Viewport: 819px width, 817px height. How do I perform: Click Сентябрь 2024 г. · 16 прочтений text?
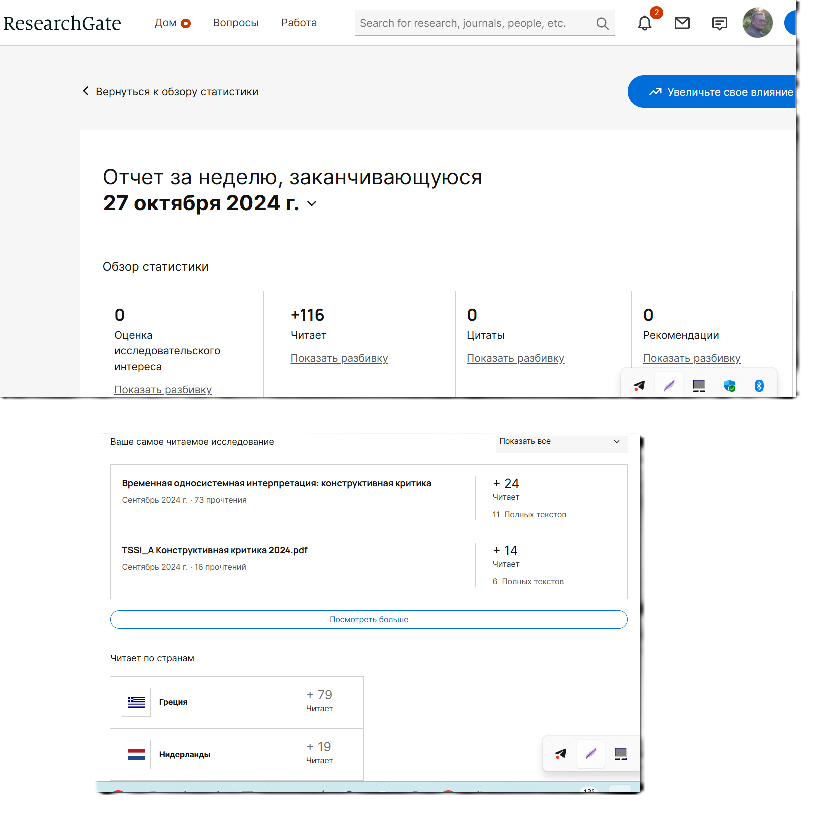point(184,567)
